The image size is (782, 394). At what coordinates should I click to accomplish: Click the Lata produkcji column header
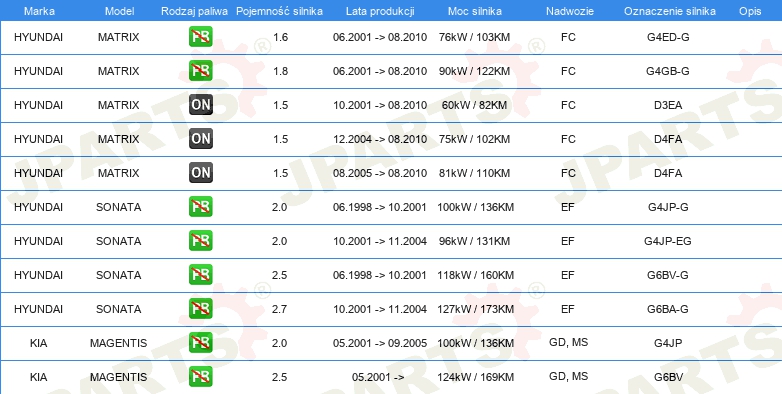380,11
